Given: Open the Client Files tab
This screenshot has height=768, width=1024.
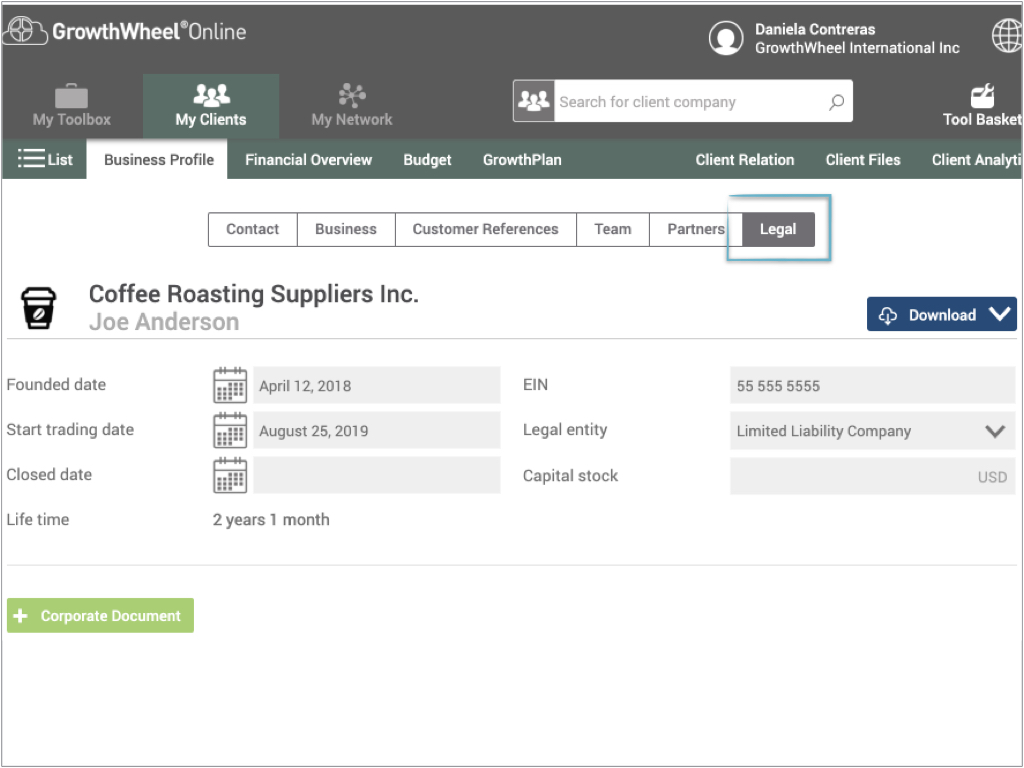Looking at the screenshot, I should (863, 160).
